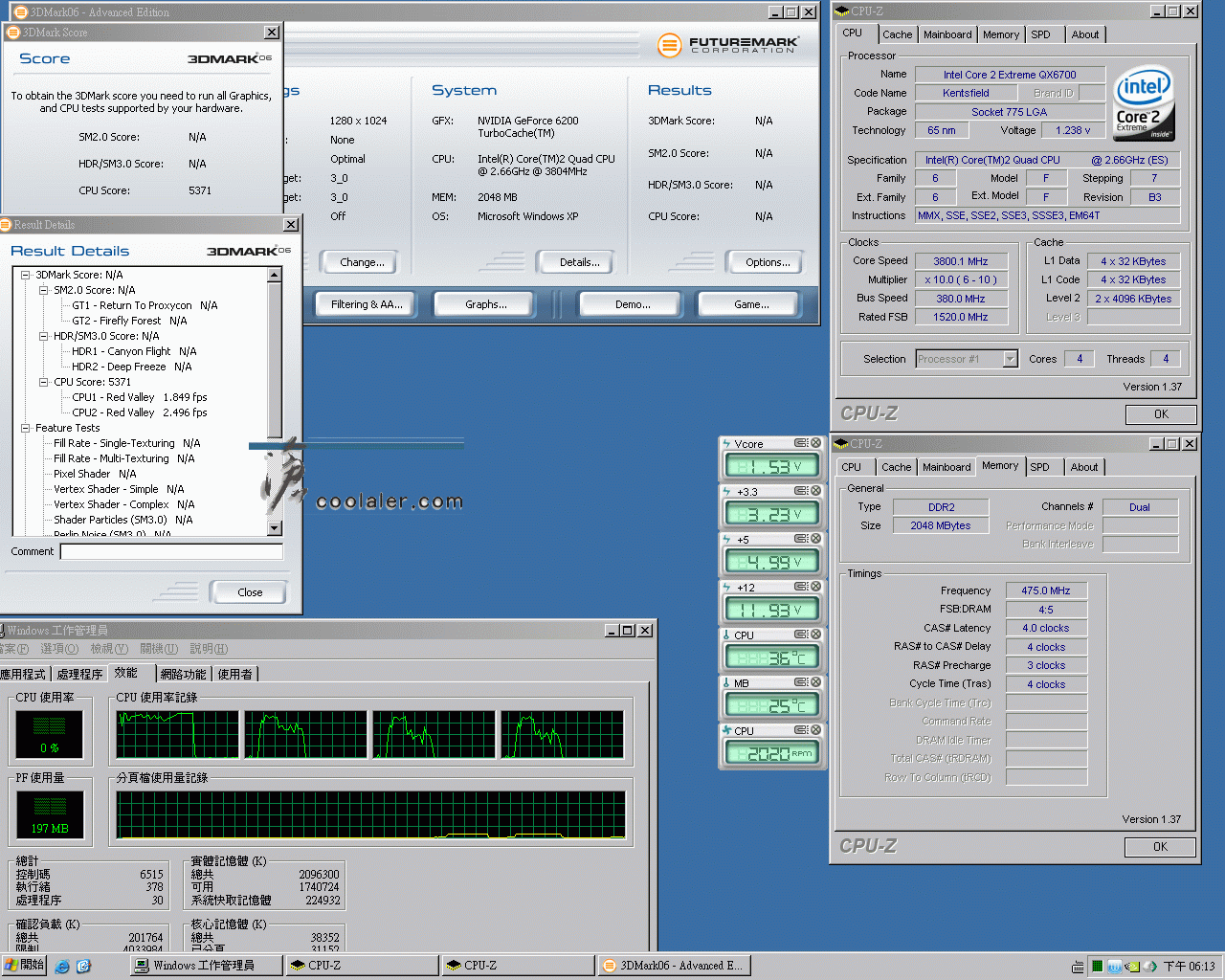1225x980 pixels.
Task: Click Result Details scrollbar up arrow
Action: [275, 275]
